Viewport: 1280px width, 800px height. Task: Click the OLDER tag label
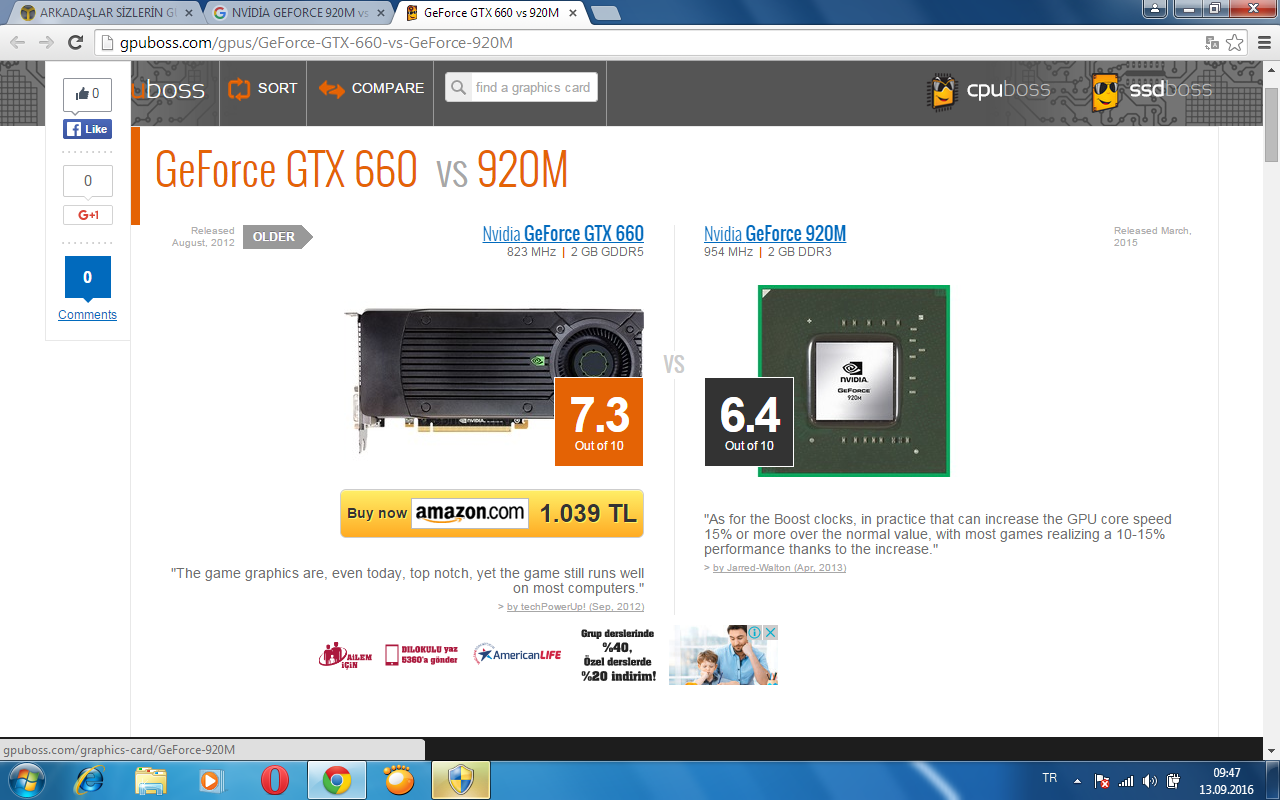[278, 237]
